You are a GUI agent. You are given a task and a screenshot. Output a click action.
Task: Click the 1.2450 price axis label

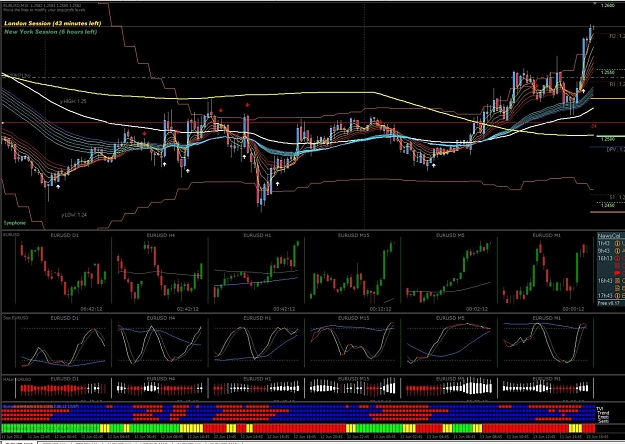click(x=608, y=206)
